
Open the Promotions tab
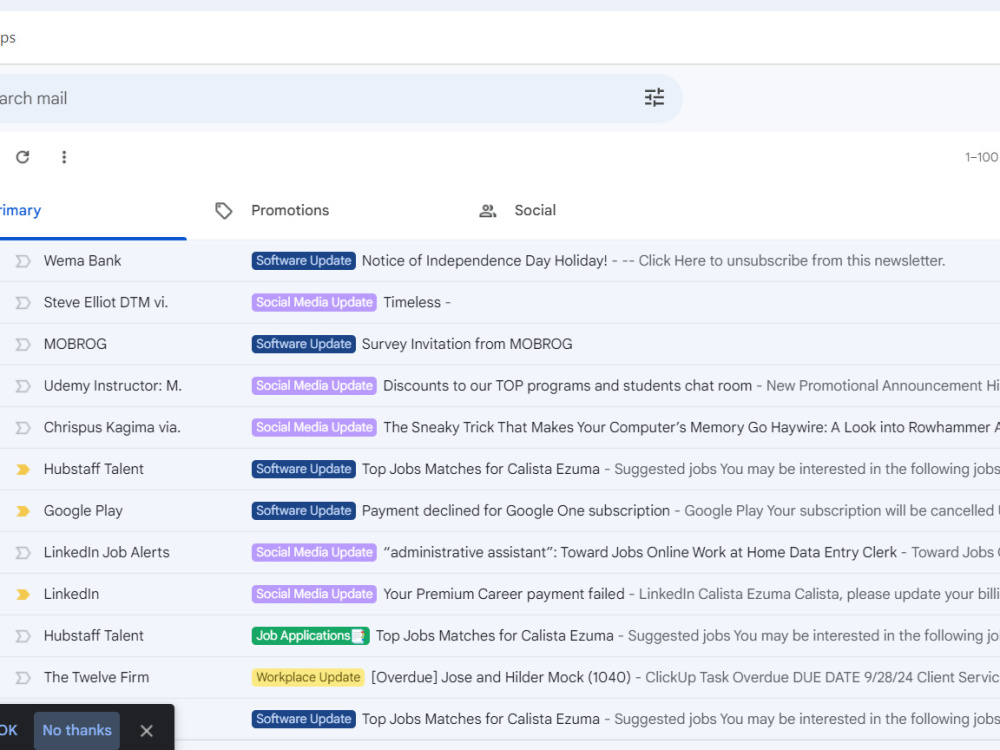pos(290,210)
